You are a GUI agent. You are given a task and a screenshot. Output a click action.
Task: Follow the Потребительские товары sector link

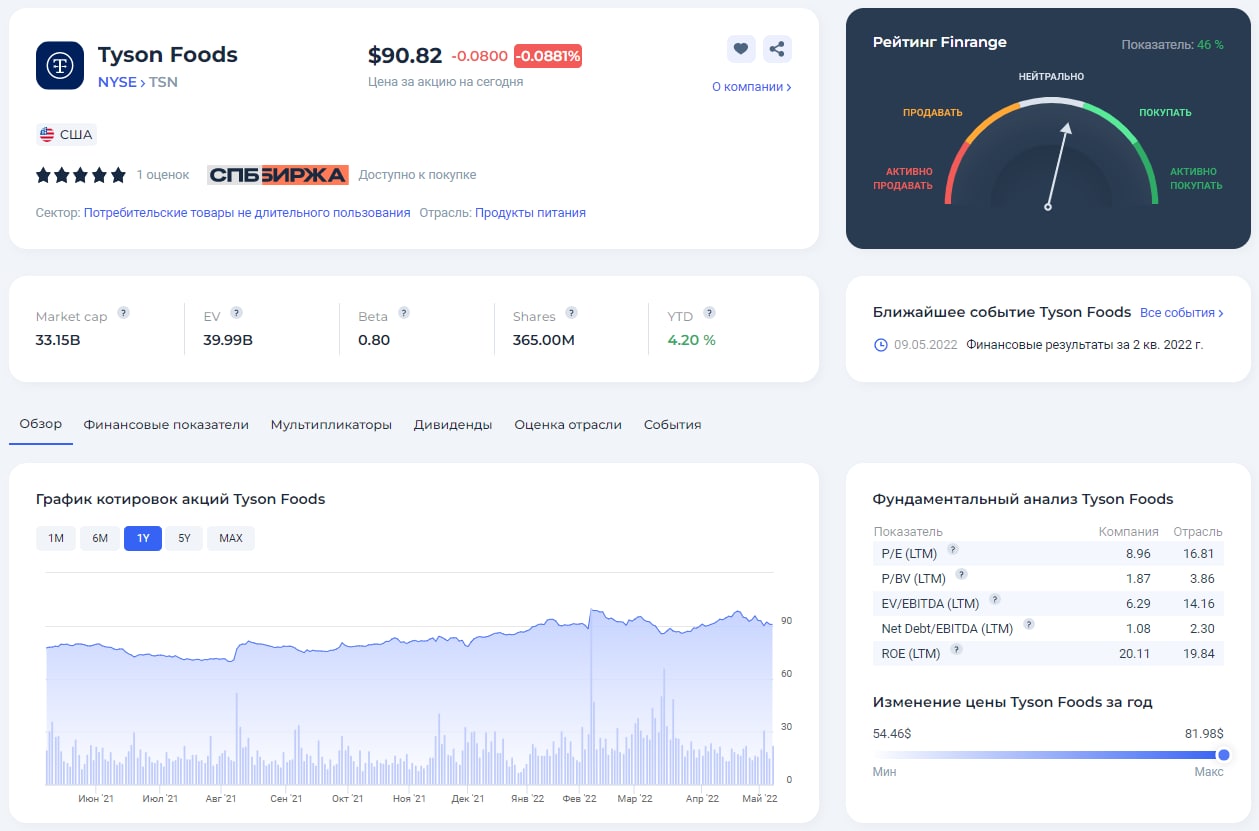247,213
